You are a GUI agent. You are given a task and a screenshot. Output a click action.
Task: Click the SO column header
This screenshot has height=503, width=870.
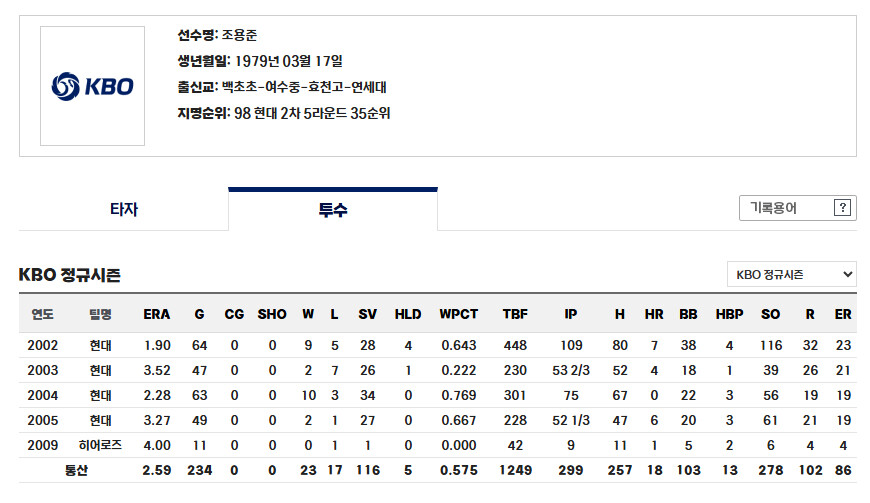pos(770,314)
